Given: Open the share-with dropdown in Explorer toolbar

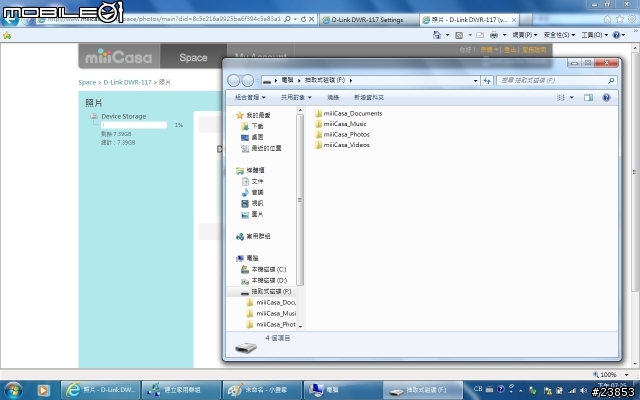Looking at the screenshot, I should click(x=296, y=98).
